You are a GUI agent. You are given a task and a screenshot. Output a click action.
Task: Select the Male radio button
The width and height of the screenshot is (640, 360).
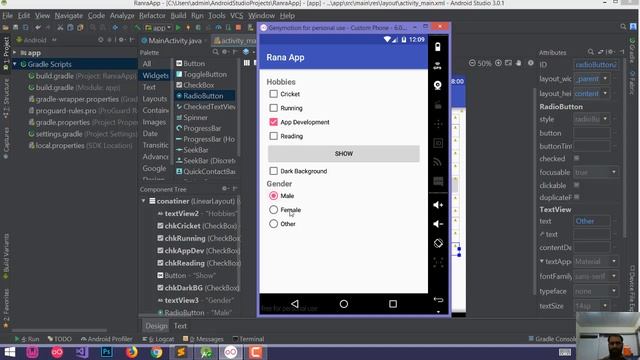[x=273, y=196]
